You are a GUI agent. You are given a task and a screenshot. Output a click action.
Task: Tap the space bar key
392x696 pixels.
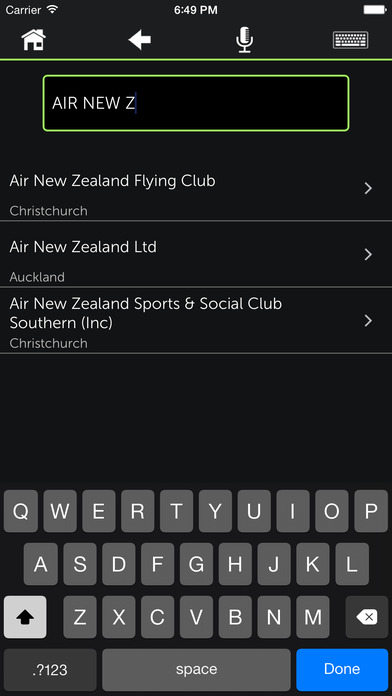[196, 669]
